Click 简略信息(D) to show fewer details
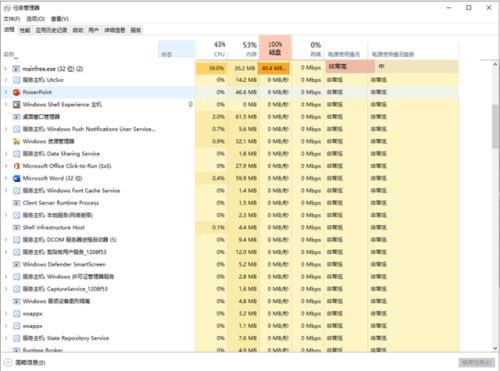 pos(25,363)
